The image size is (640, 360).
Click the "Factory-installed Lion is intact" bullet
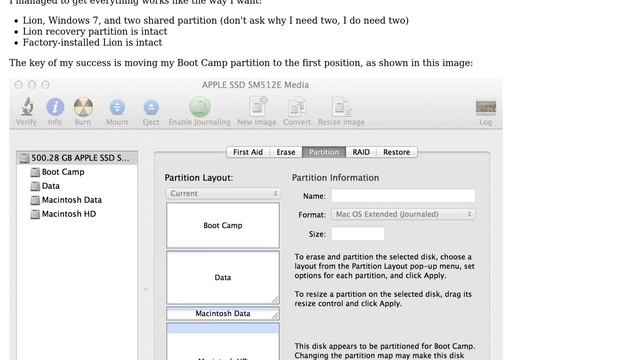92,42
